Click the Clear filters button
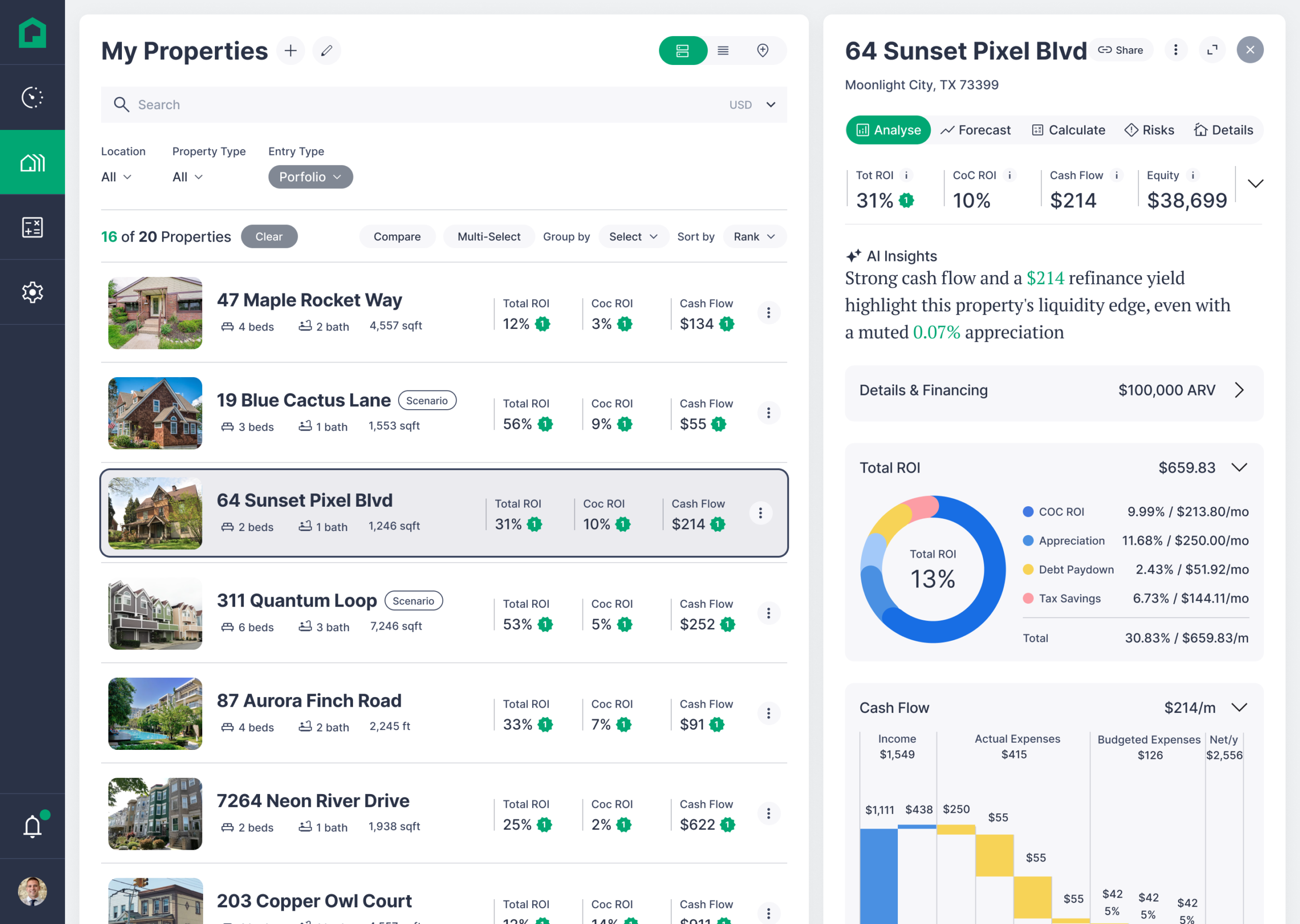 pyautogui.click(x=269, y=237)
